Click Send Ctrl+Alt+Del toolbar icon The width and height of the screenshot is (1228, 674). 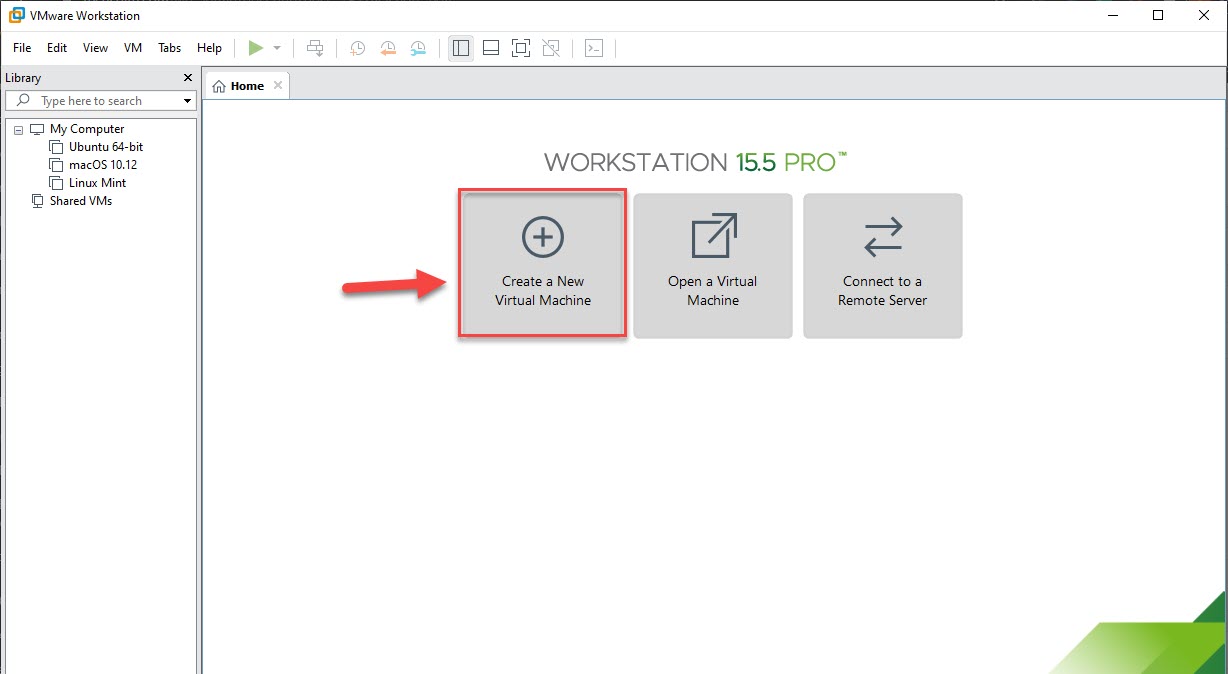point(315,48)
